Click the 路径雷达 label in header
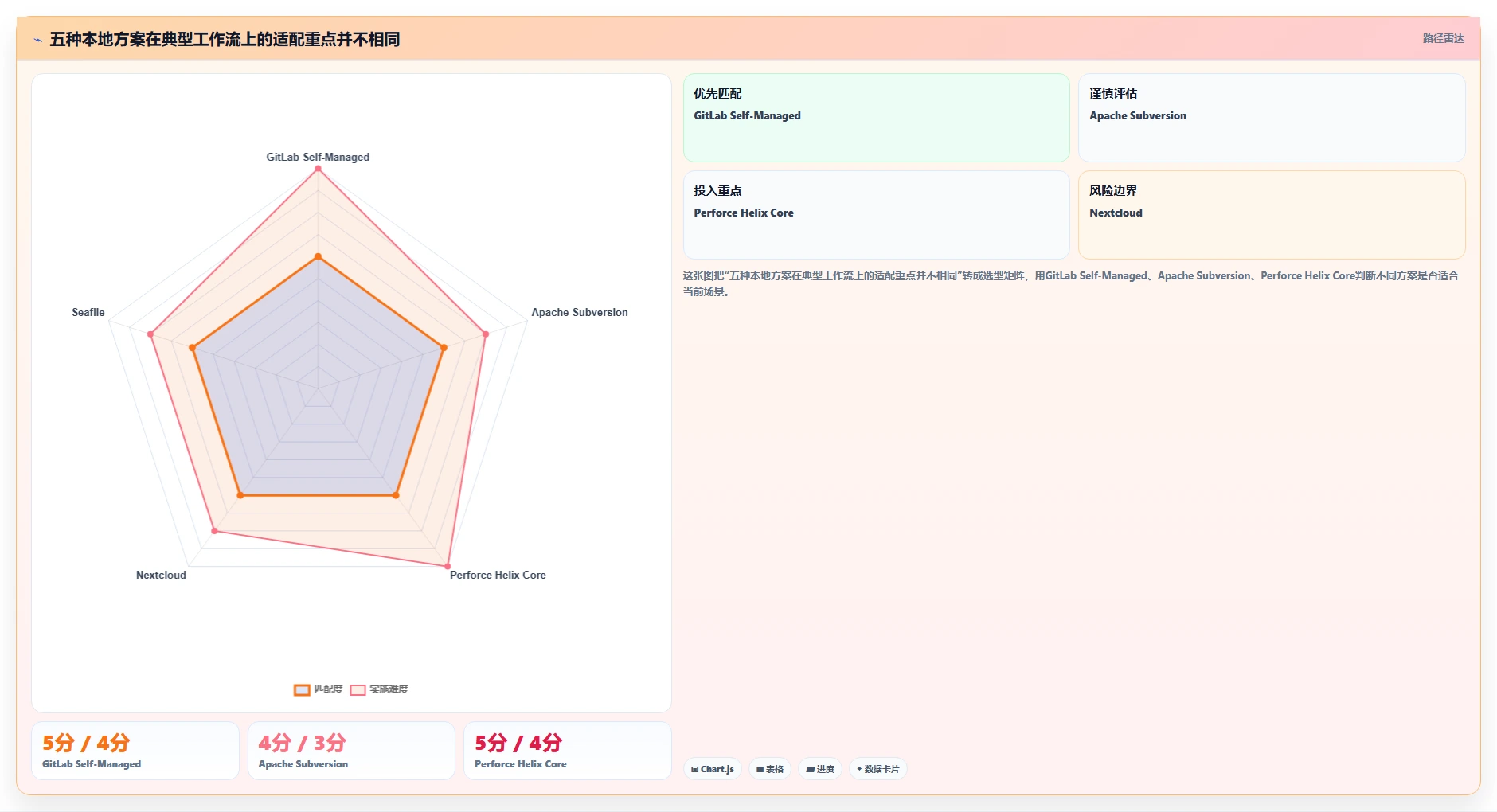This screenshot has width=1497, height=812. coord(1443,38)
